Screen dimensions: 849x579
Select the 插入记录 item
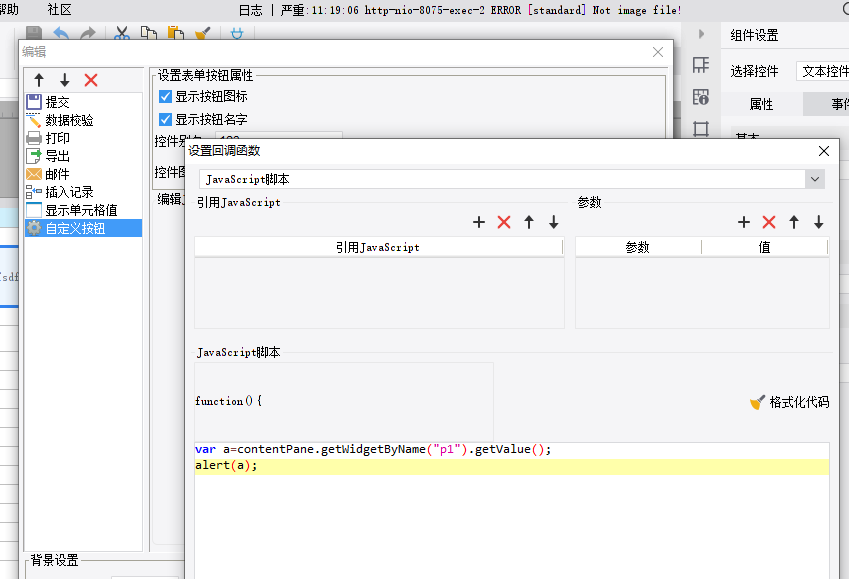[x=83, y=192]
